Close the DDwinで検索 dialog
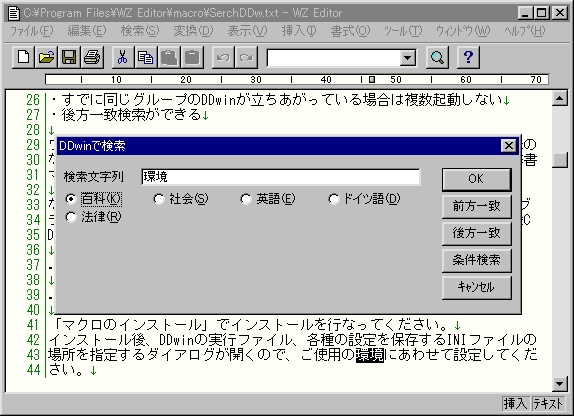 (x=508, y=146)
